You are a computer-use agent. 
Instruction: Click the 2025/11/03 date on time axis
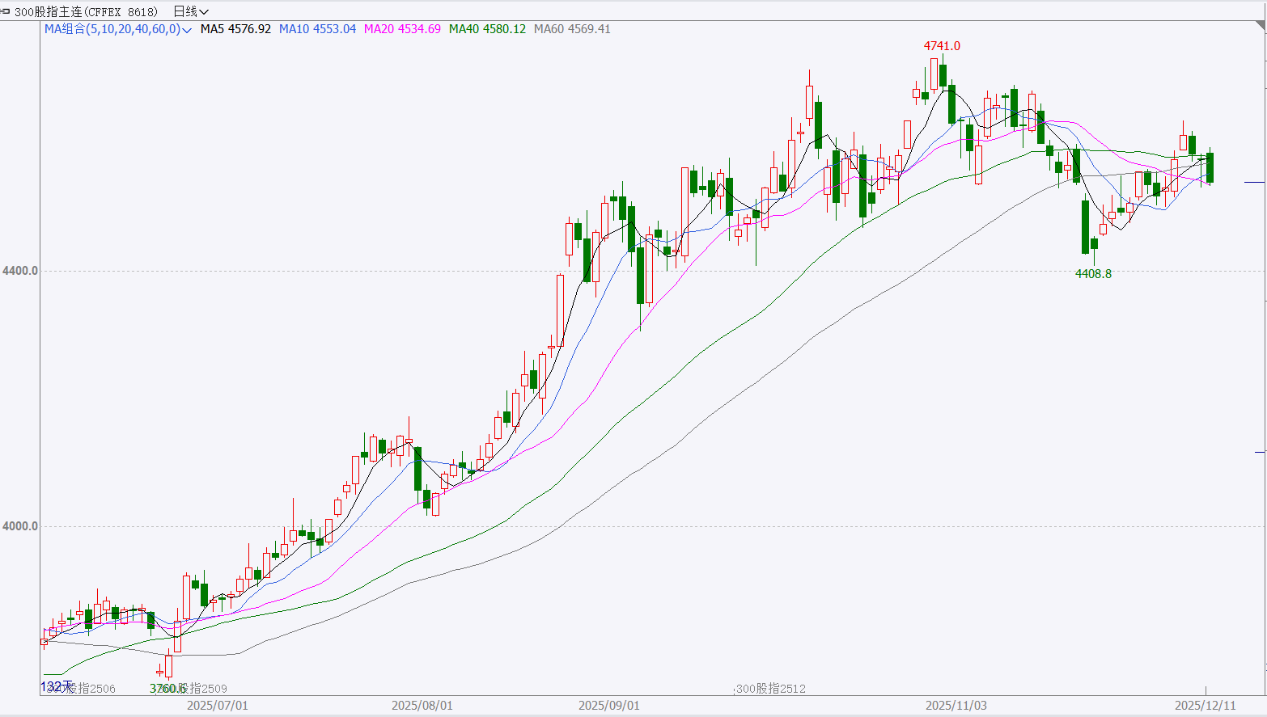point(955,705)
